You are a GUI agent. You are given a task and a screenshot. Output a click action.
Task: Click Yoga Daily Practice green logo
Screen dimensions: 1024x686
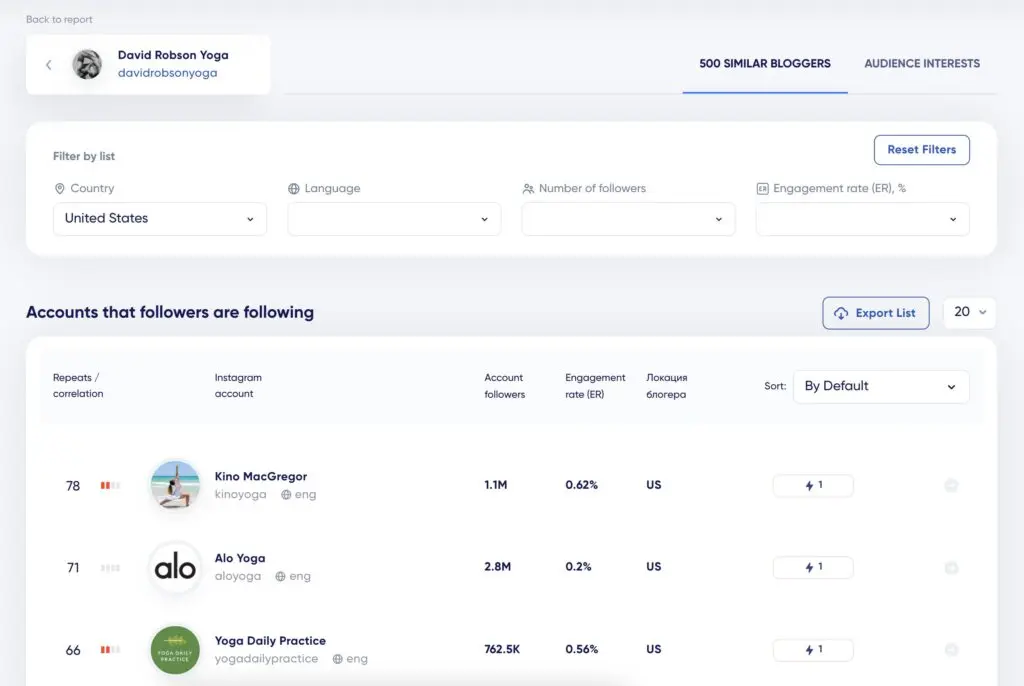(175, 649)
